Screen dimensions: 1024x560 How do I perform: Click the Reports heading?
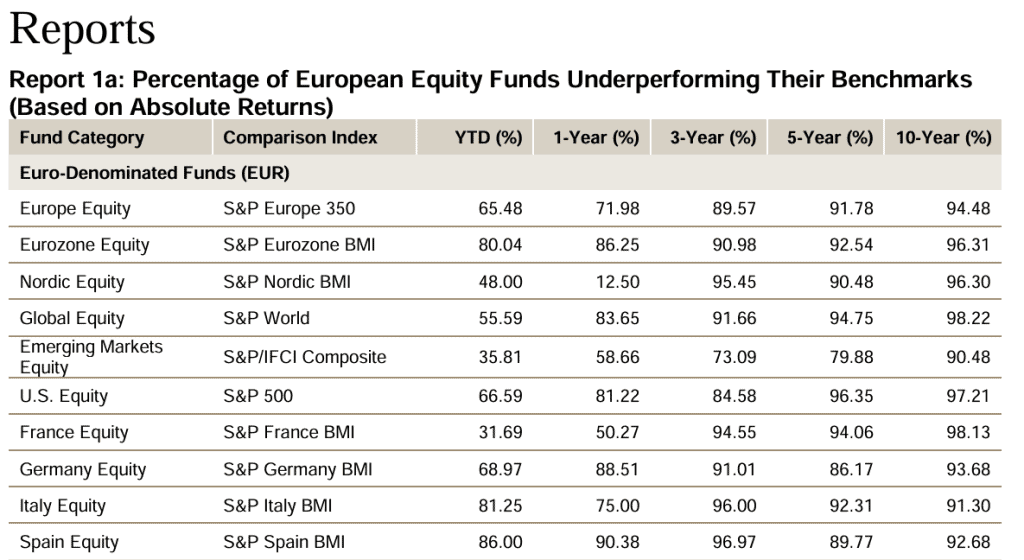(82, 29)
